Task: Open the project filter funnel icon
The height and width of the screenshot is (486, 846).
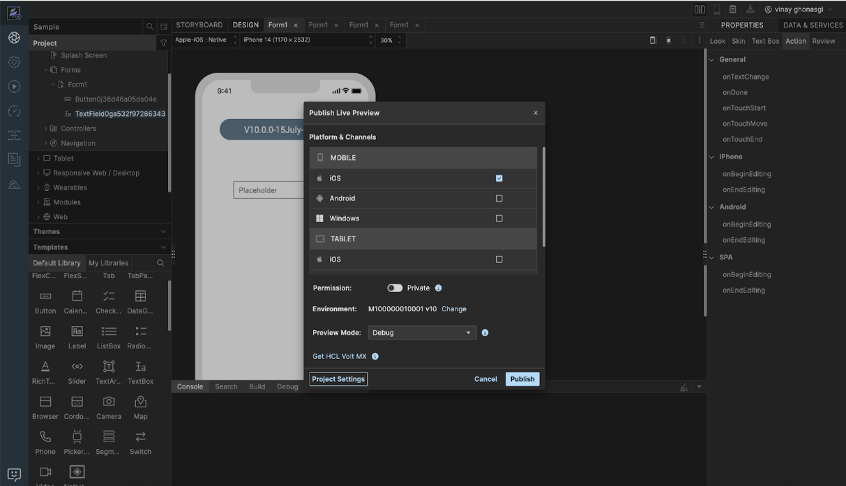Action: (163, 44)
